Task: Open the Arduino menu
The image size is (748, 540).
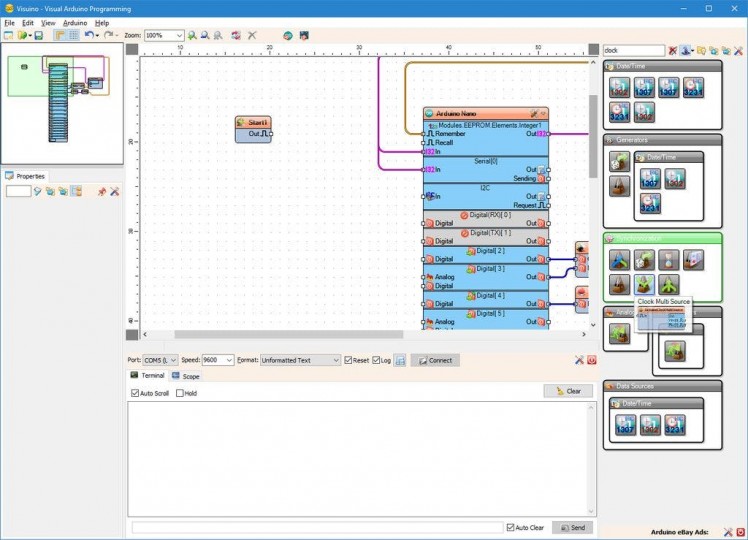Action: (x=75, y=22)
